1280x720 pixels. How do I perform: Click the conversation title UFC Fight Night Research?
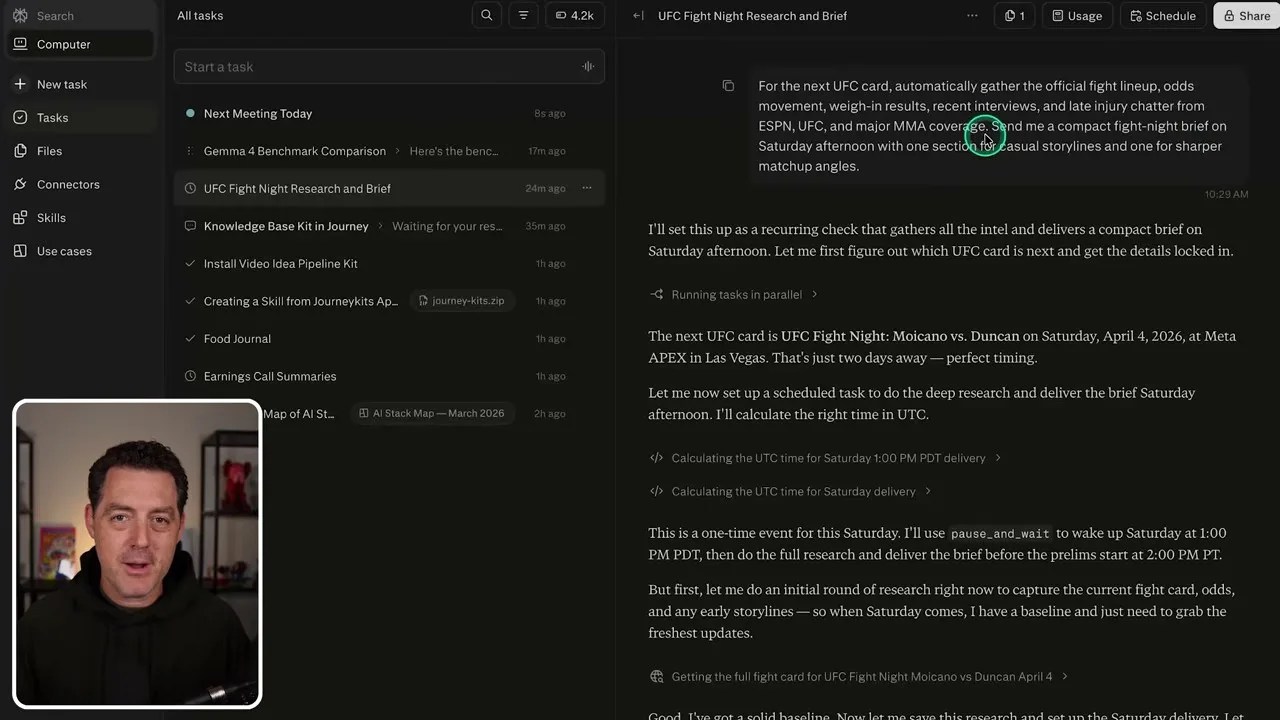[752, 16]
